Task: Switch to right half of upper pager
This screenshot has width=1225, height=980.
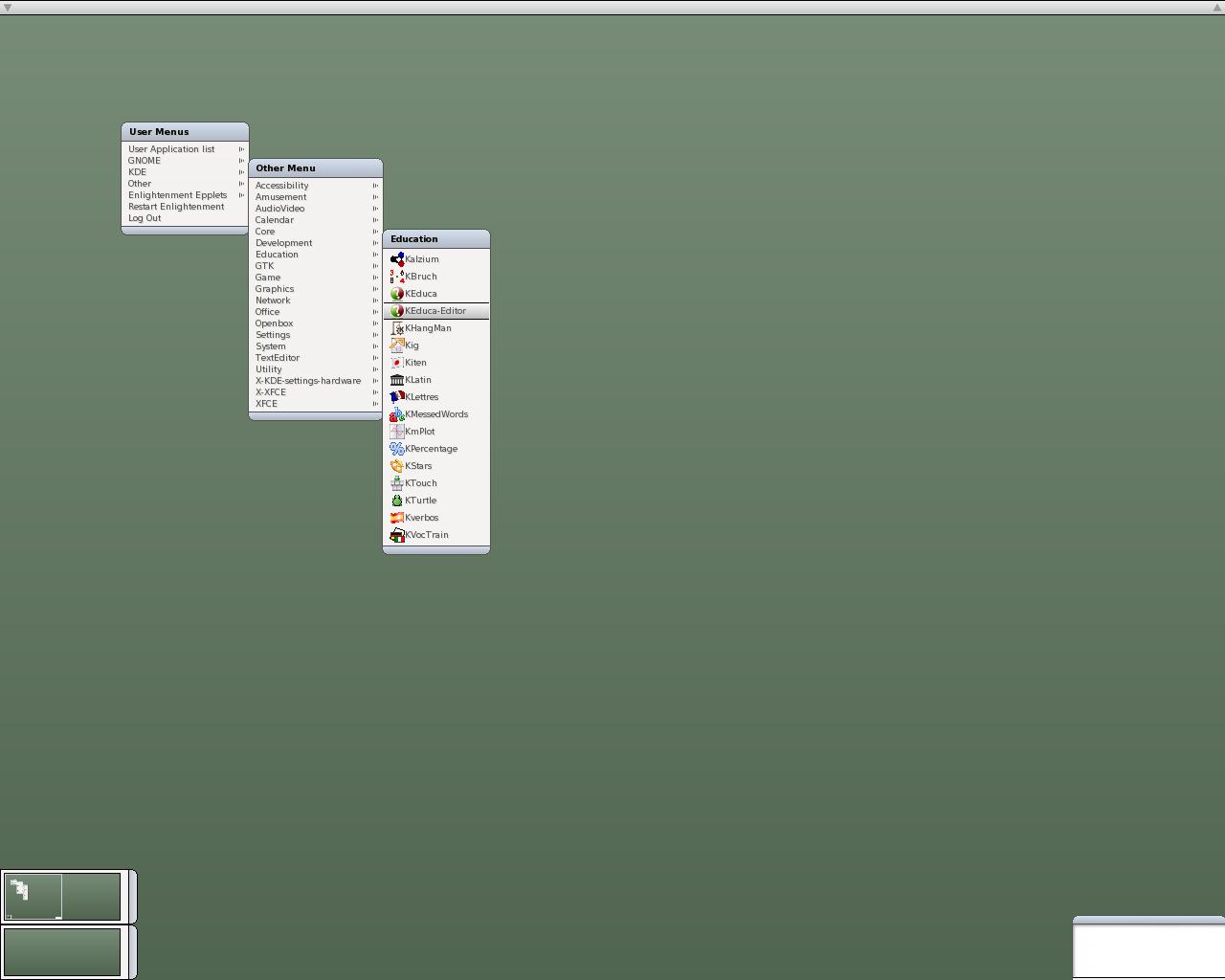Action: (92, 897)
